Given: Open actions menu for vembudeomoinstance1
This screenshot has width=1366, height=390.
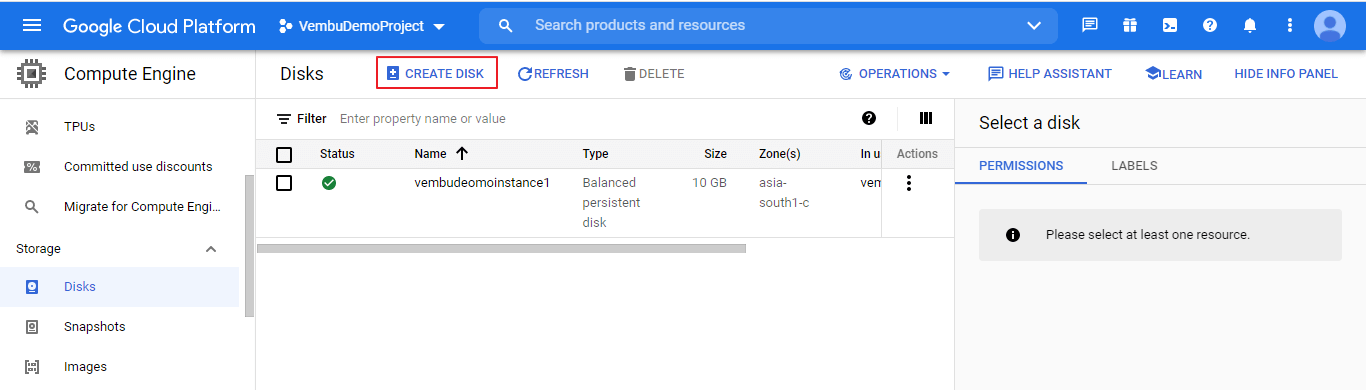Looking at the screenshot, I should (x=908, y=183).
